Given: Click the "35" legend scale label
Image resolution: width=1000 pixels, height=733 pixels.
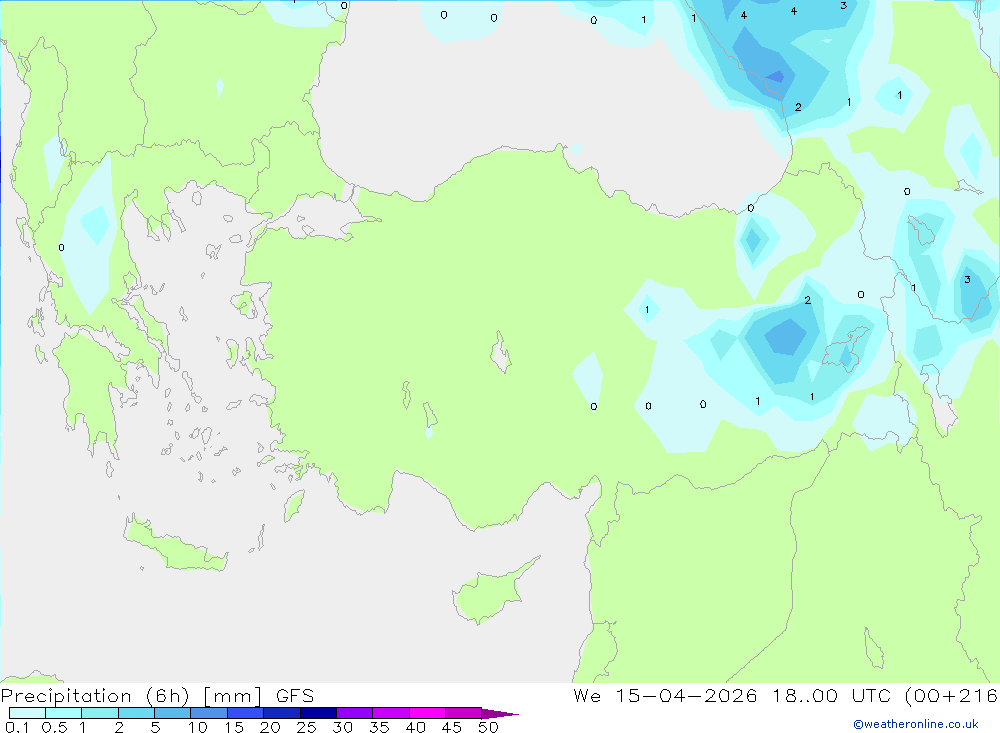Looking at the screenshot, I should tap(379, 727).
